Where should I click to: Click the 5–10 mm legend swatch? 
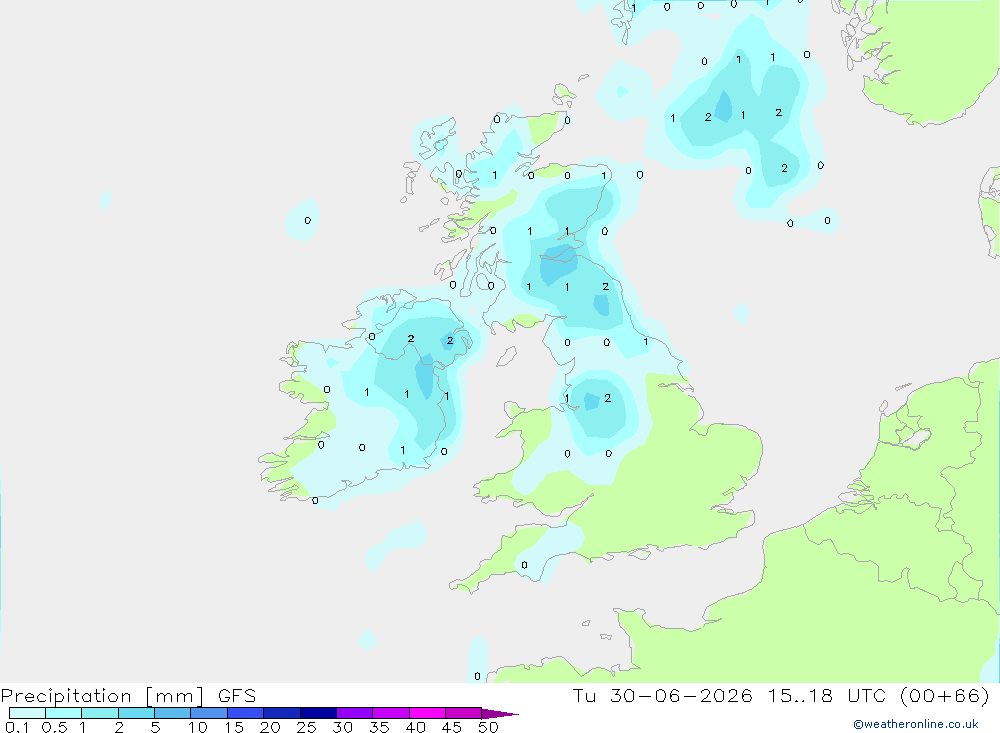173,713
